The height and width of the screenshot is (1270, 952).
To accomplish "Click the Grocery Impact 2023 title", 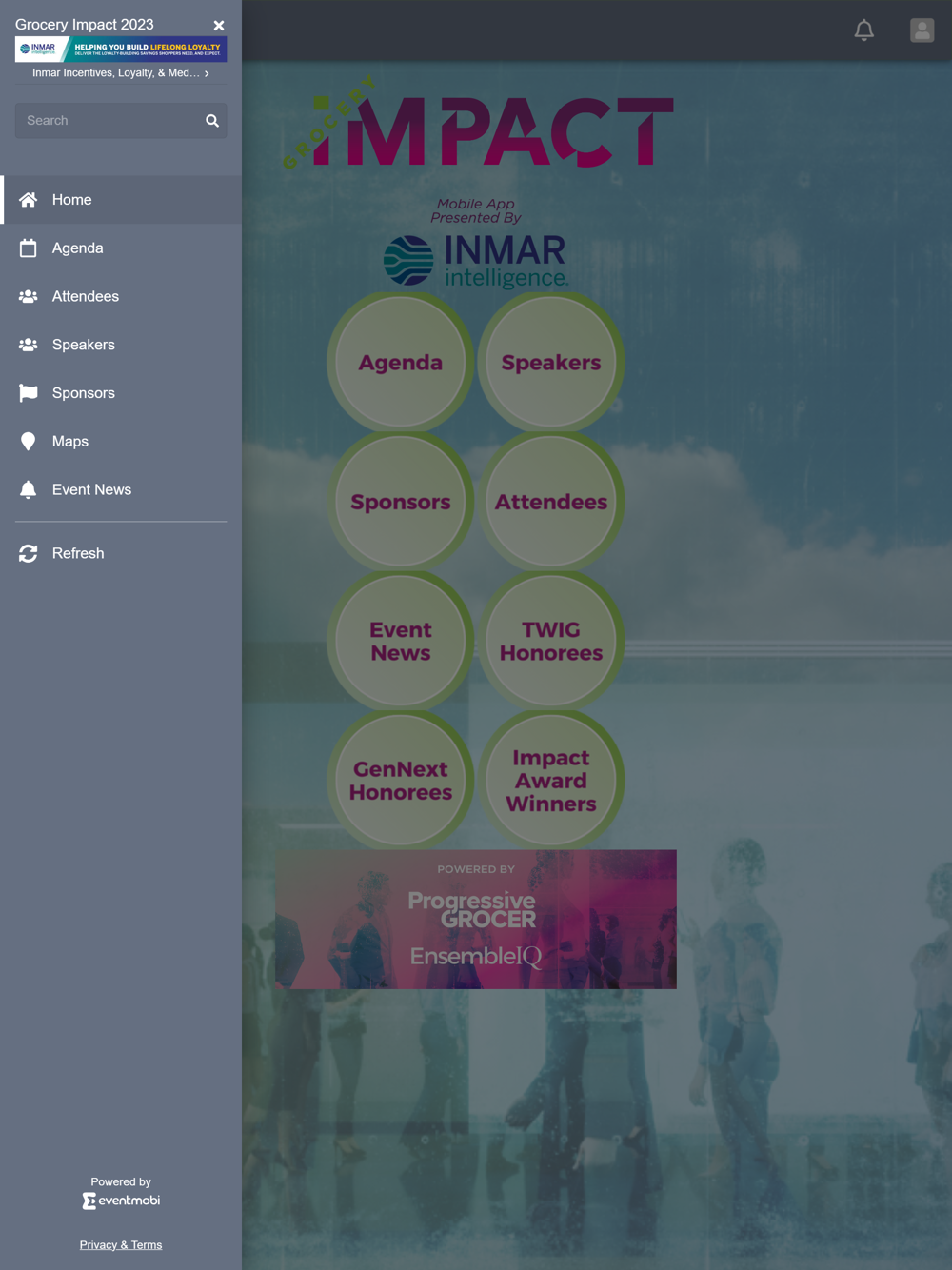I will click(x=85, y=25).
